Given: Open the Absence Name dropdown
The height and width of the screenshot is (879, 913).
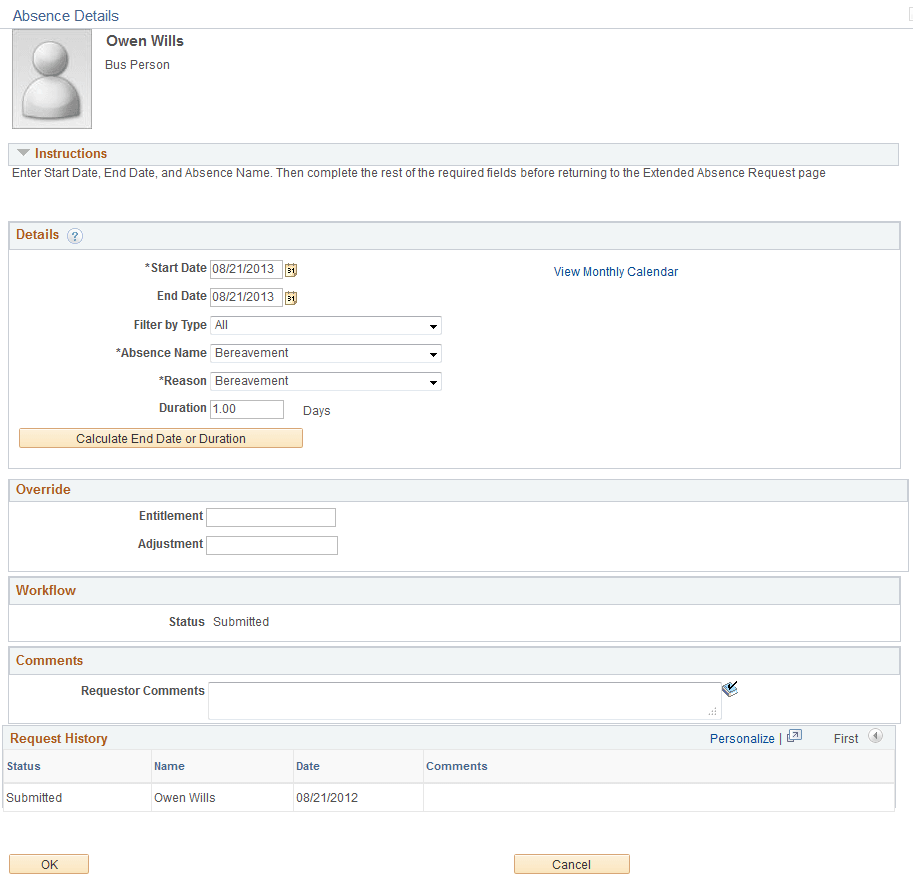Looking at the screenshot, I should point(434,353).
